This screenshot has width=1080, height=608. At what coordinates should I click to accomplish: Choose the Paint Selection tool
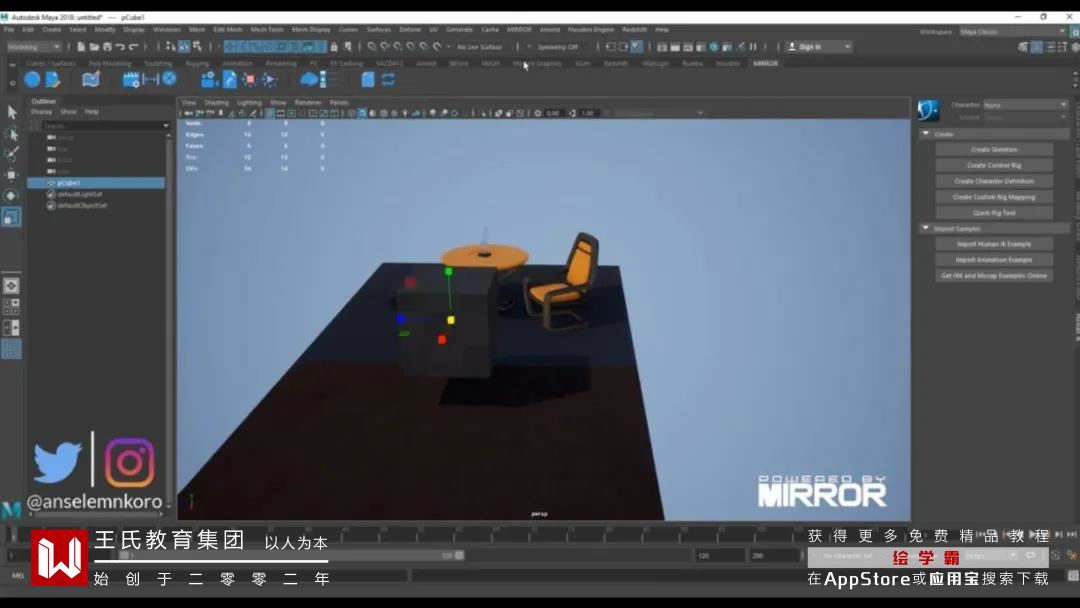pyautogui.click(x=12, y=154)
